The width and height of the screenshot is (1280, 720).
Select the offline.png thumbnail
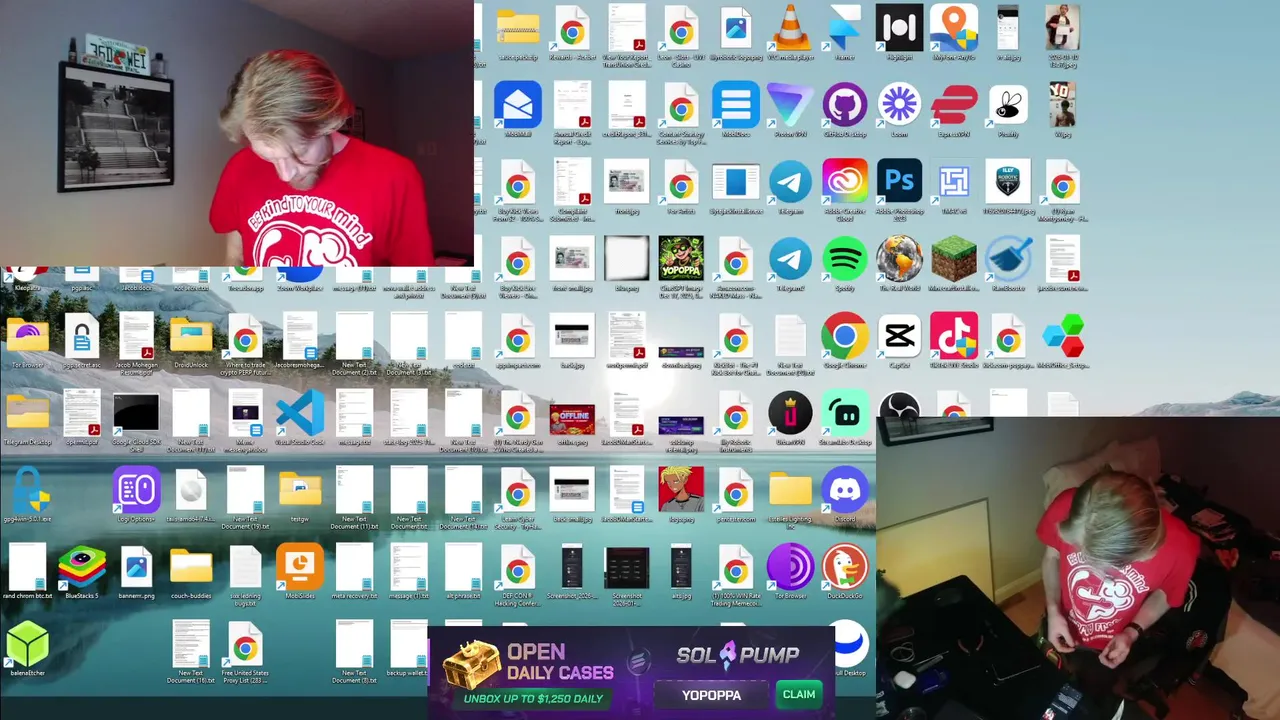572,418
